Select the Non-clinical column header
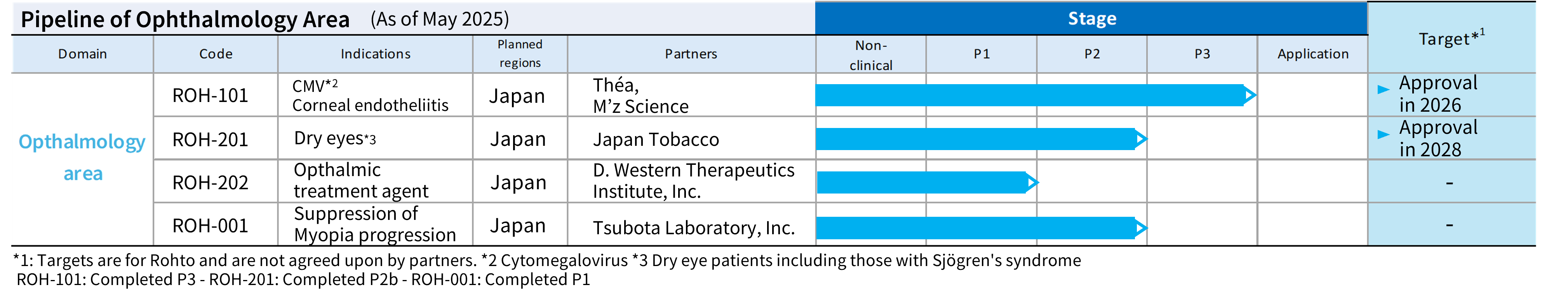 870,55
